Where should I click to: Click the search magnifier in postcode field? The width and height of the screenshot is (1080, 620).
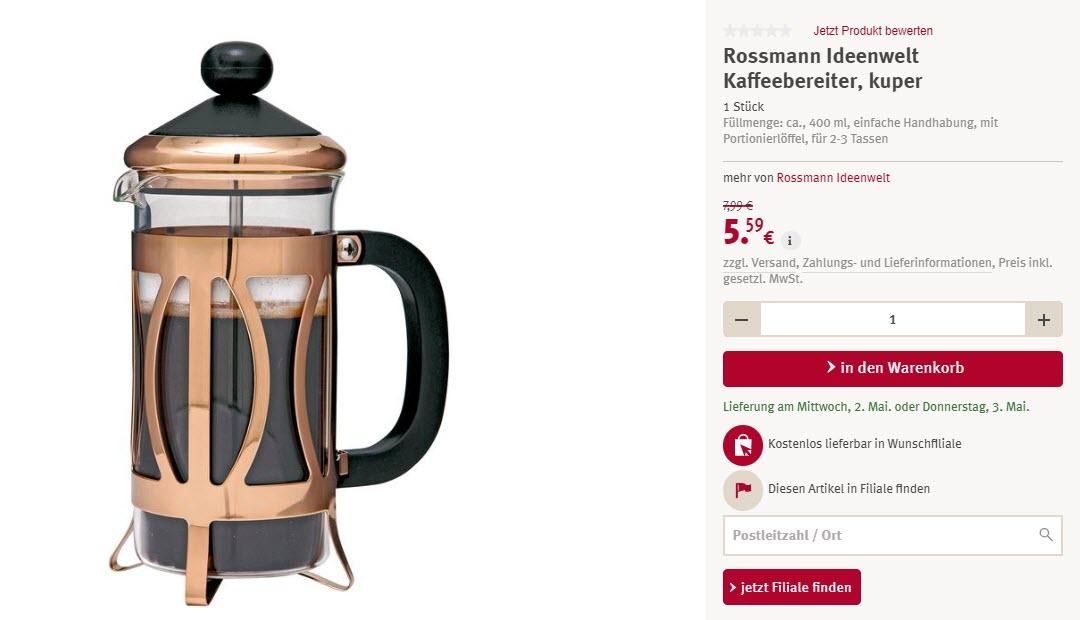click(x=1046, y=535)
